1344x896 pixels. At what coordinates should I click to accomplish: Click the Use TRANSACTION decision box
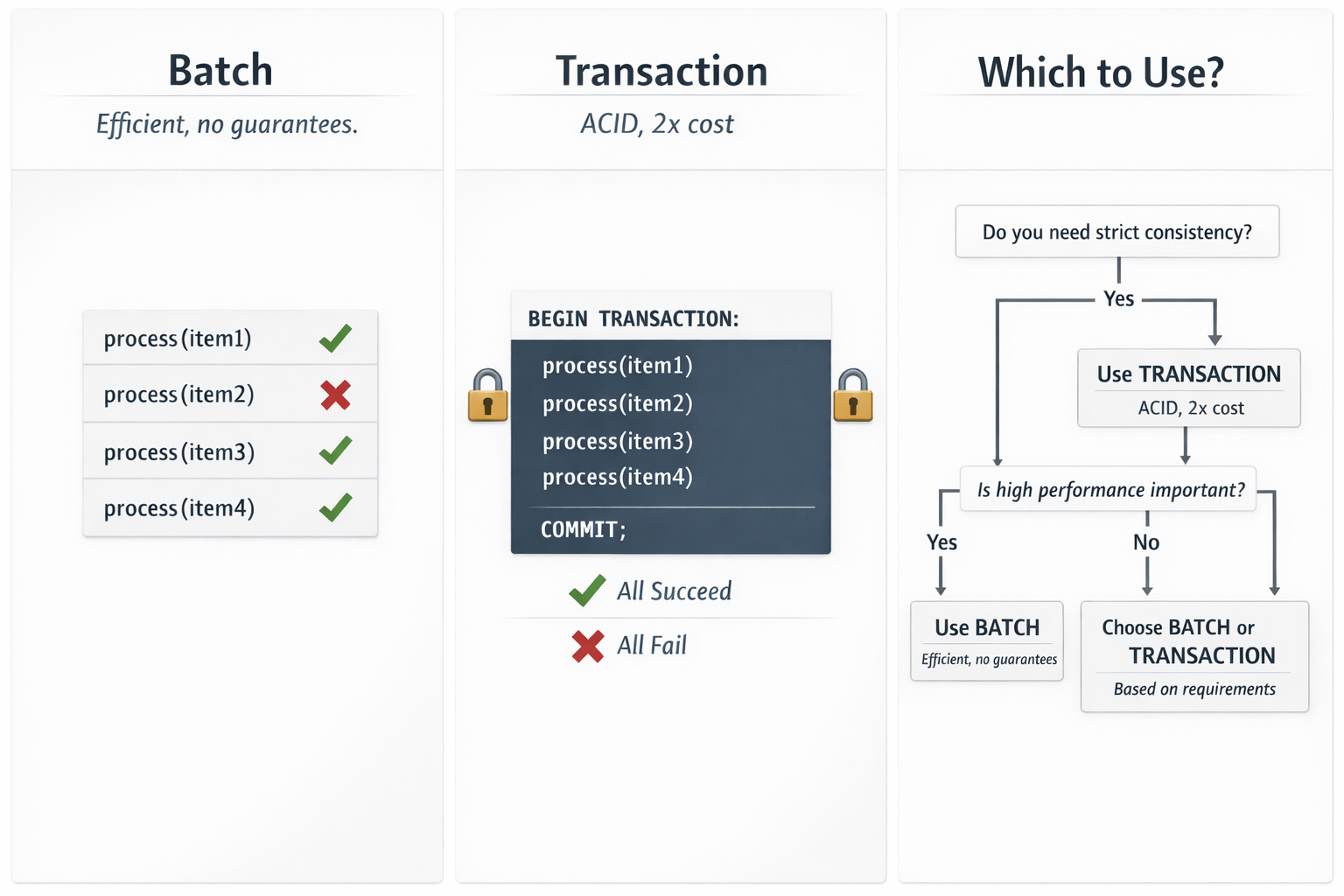pos(1188,388)
